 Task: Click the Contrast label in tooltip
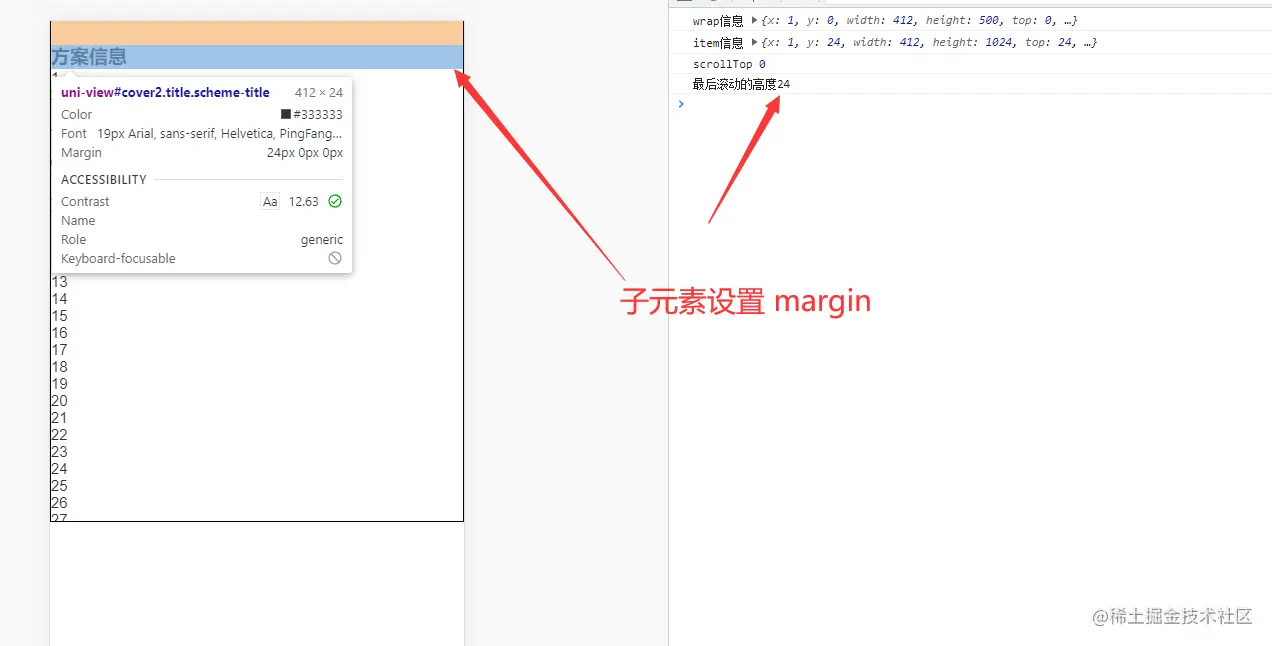[x=85, y=201]
